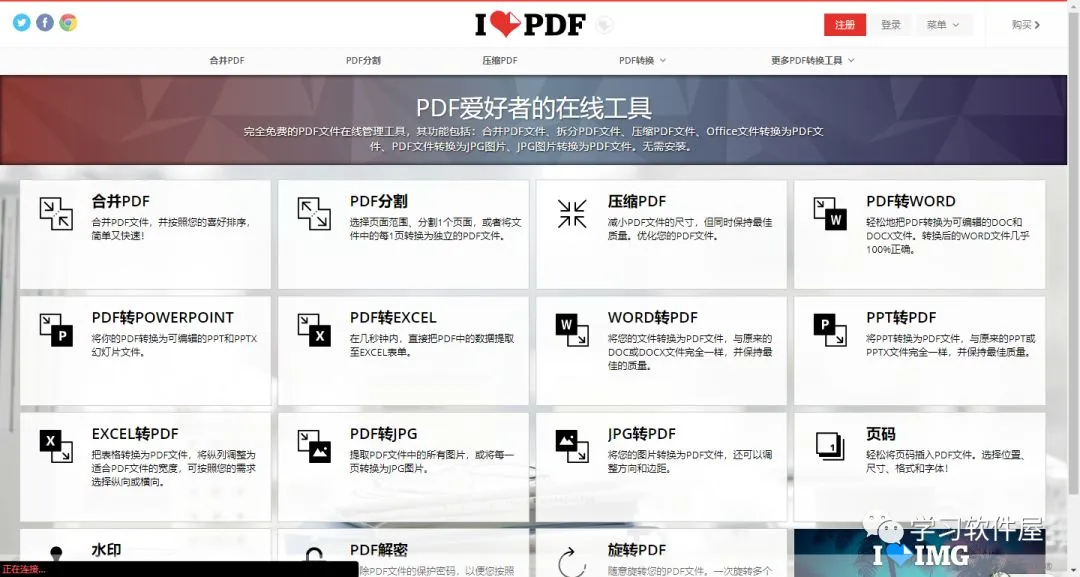Open the WORD转PDF card title

tap(653, 317)
